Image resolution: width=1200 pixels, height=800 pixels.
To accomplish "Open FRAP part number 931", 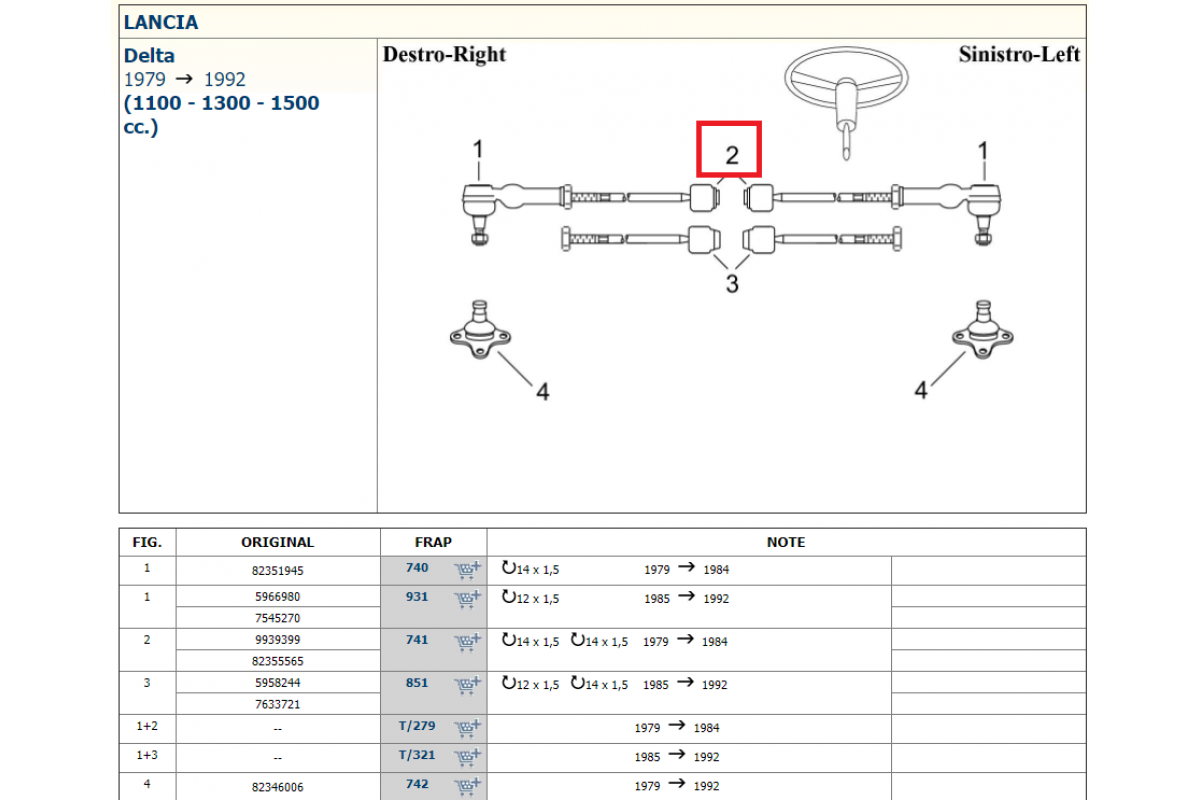I will (x=417, y=597).
